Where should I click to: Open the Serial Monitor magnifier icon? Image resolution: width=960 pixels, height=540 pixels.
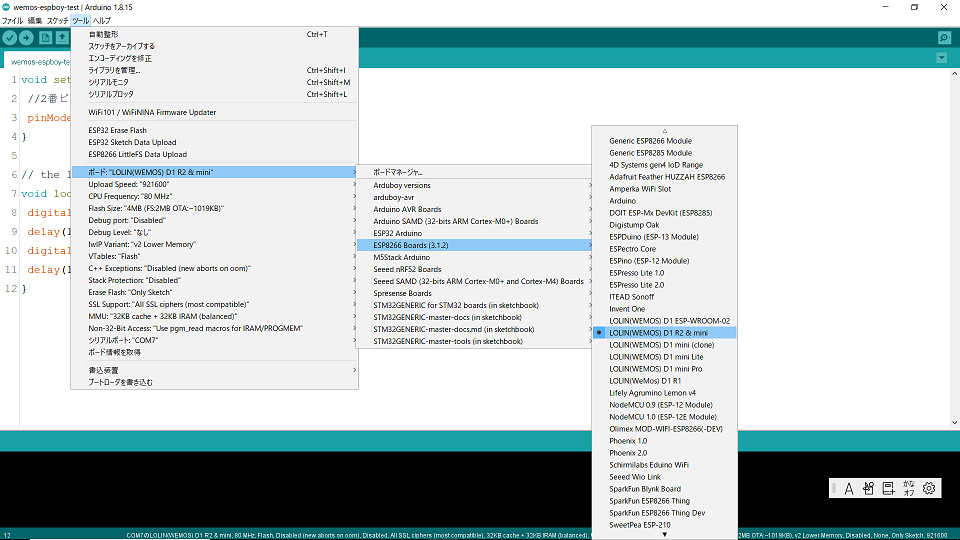tap(944, 38)
